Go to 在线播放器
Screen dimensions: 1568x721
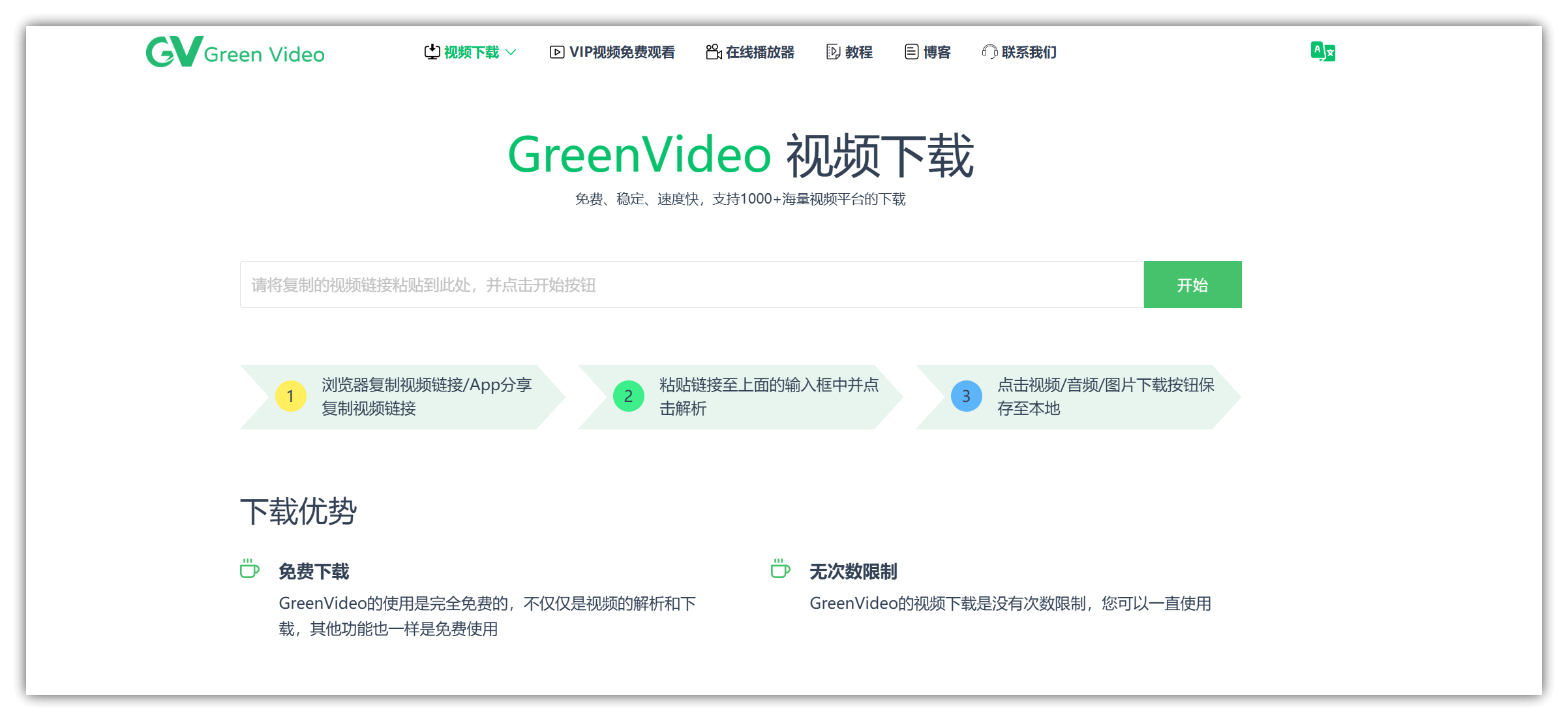pyautogui.click(x=760, y=52)
